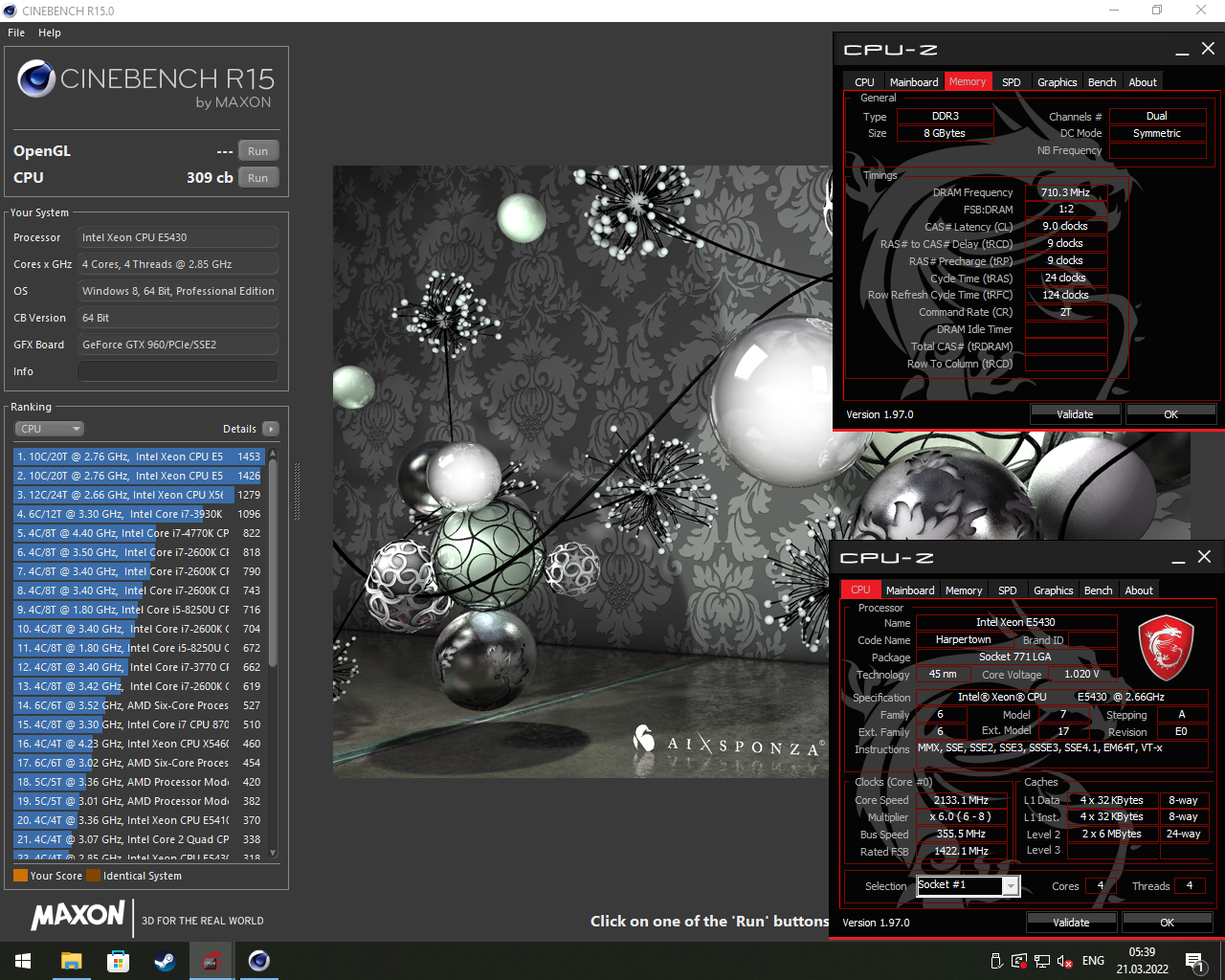Select ranking row 5 Core i7-4770K
The image size is (1225, 980).
coord(139,533)
